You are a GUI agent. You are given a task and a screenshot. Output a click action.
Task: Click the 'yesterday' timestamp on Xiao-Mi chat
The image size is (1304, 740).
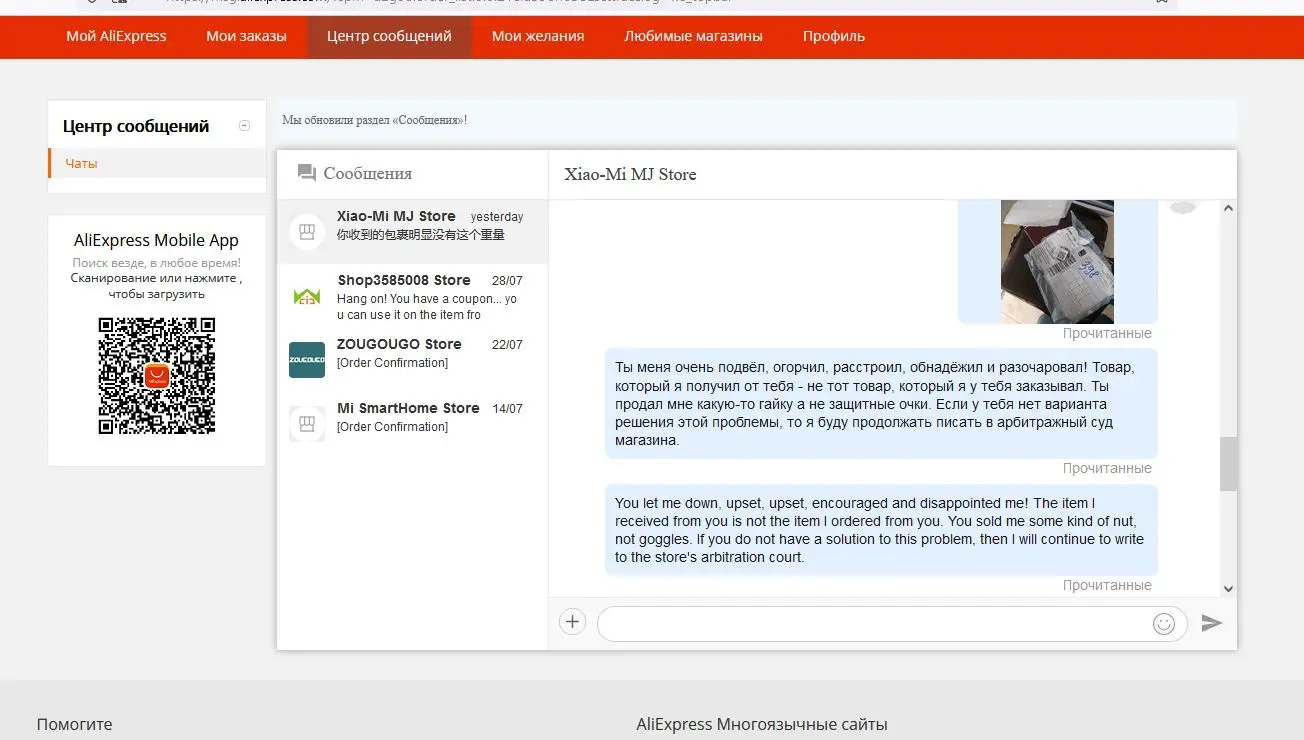(497, 217)
